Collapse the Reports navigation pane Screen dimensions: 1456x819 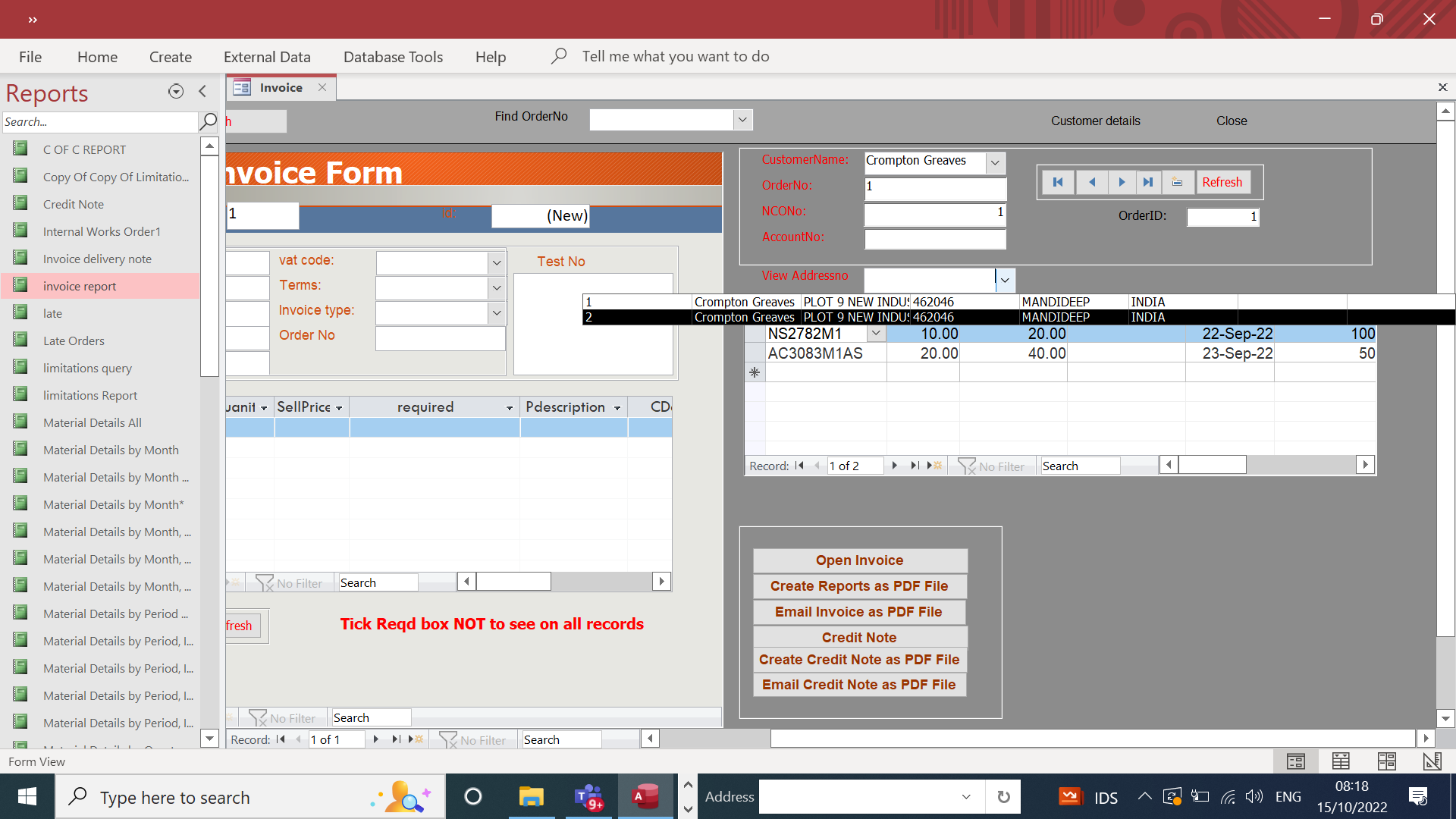[202, 92]
